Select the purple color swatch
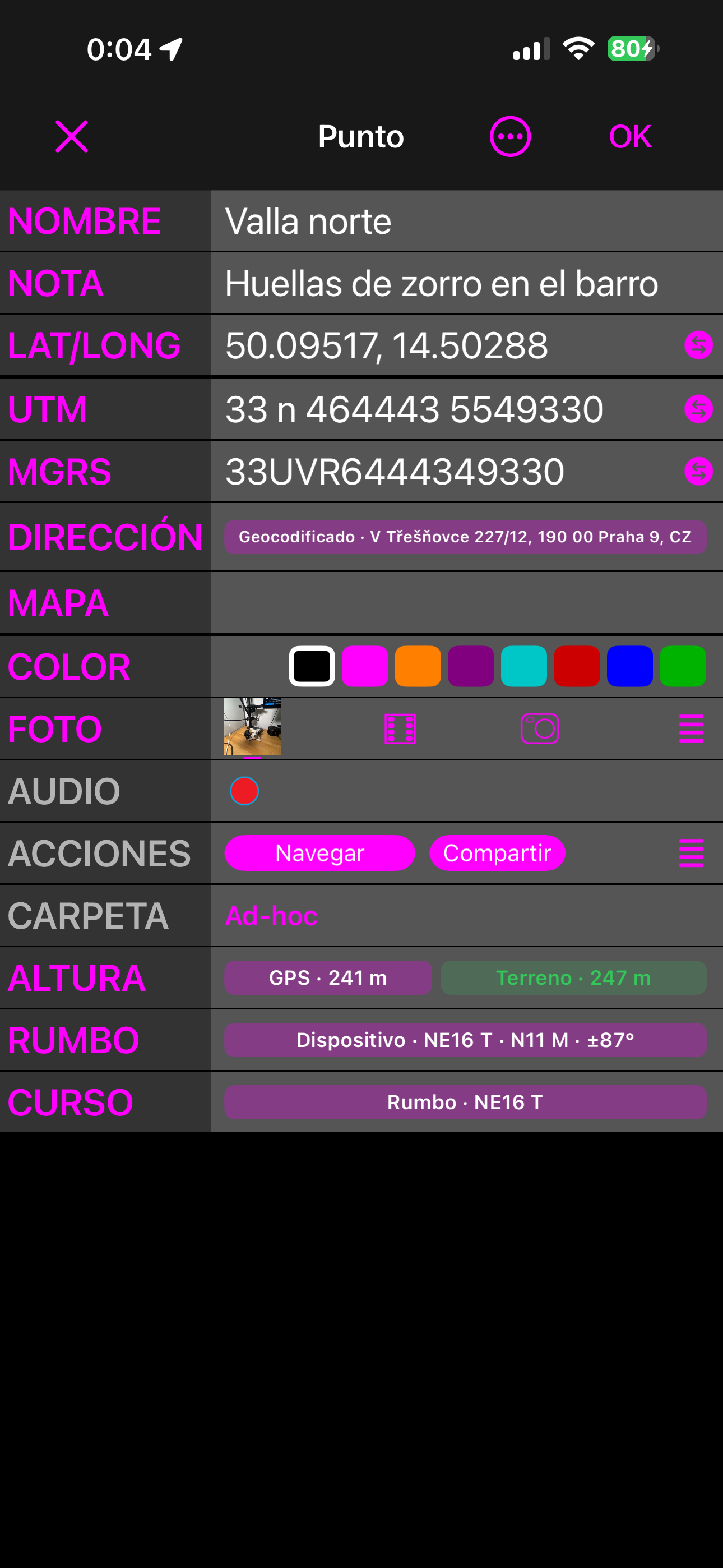The width and height of the screenshot is (723, 1568). (x=471, y=667)
